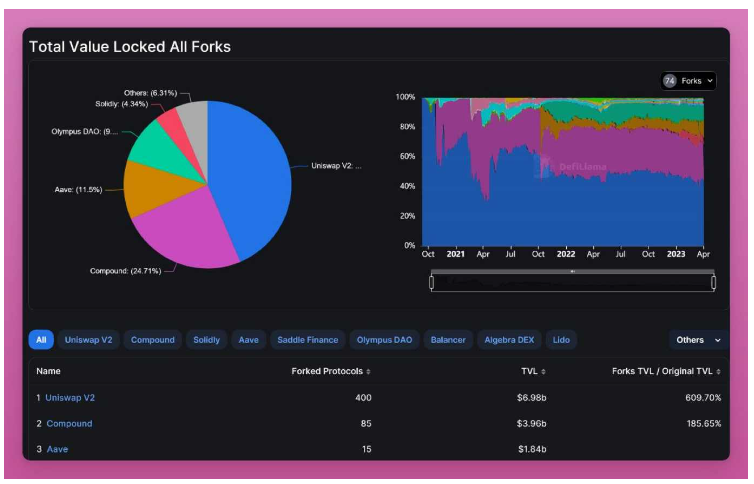Viewport: 754px width, 484px height.
Task: Open Compound link in table row 2
Action: [x=69, y=424]
